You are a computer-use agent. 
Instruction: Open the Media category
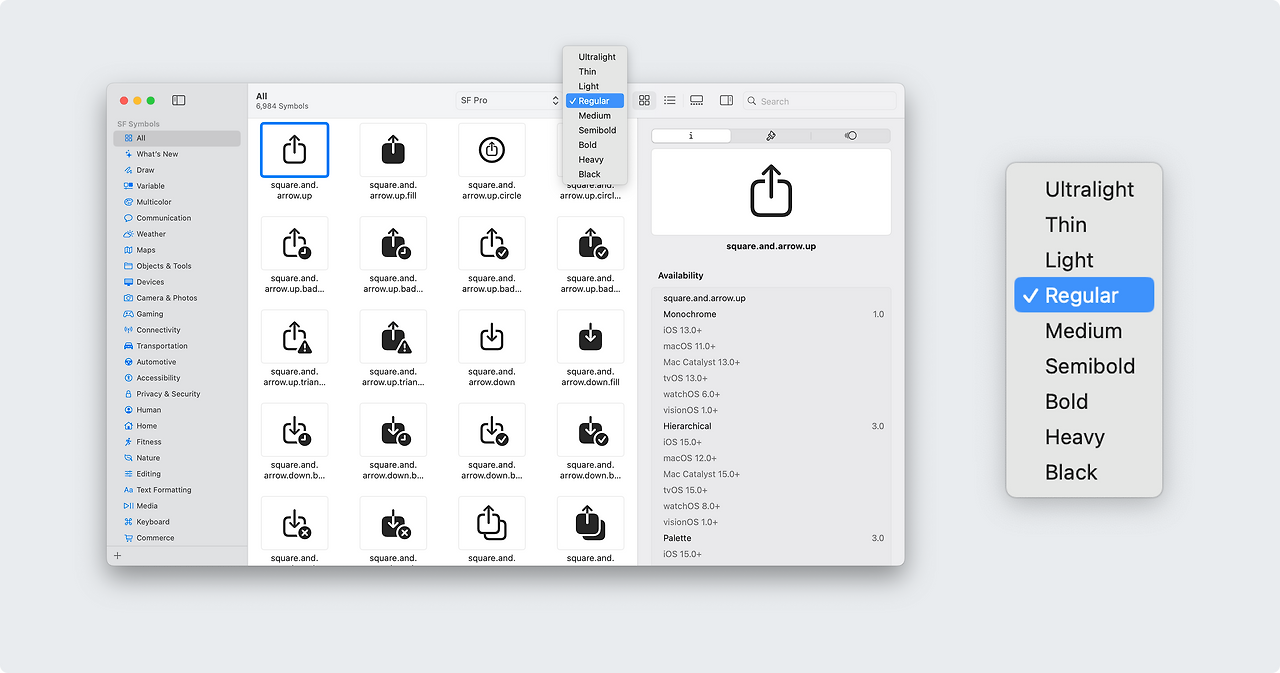177,506
